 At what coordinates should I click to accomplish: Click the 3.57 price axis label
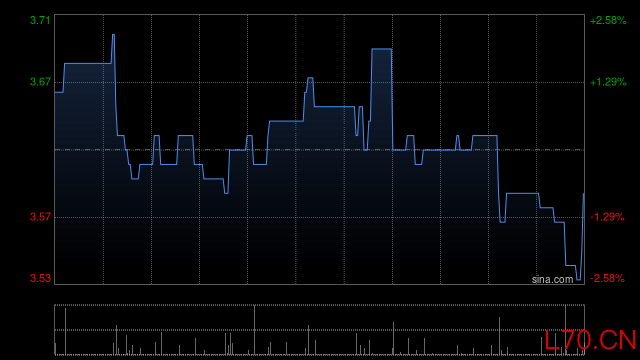point(40,217)
